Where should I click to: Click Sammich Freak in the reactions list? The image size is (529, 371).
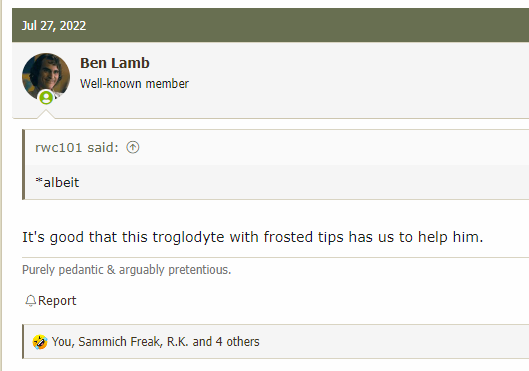120,342
